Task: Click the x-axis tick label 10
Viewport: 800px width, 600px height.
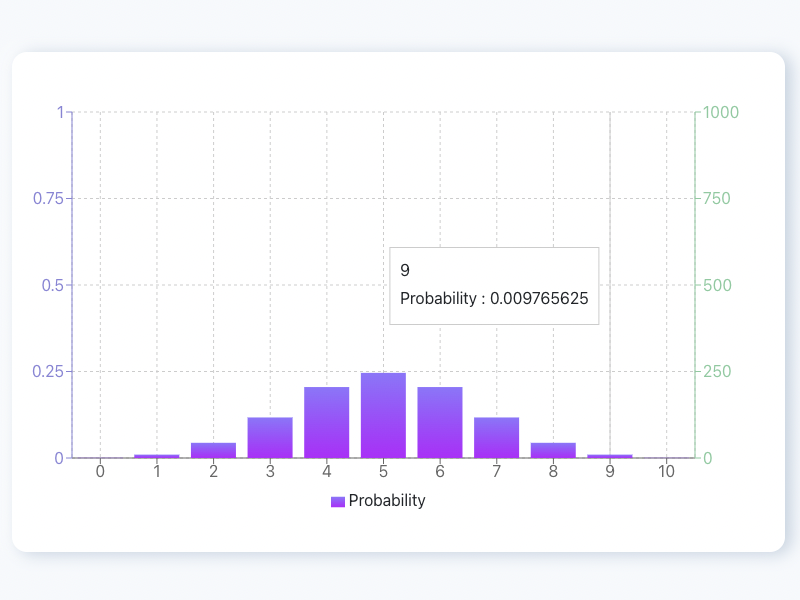Action: (666, 471)
